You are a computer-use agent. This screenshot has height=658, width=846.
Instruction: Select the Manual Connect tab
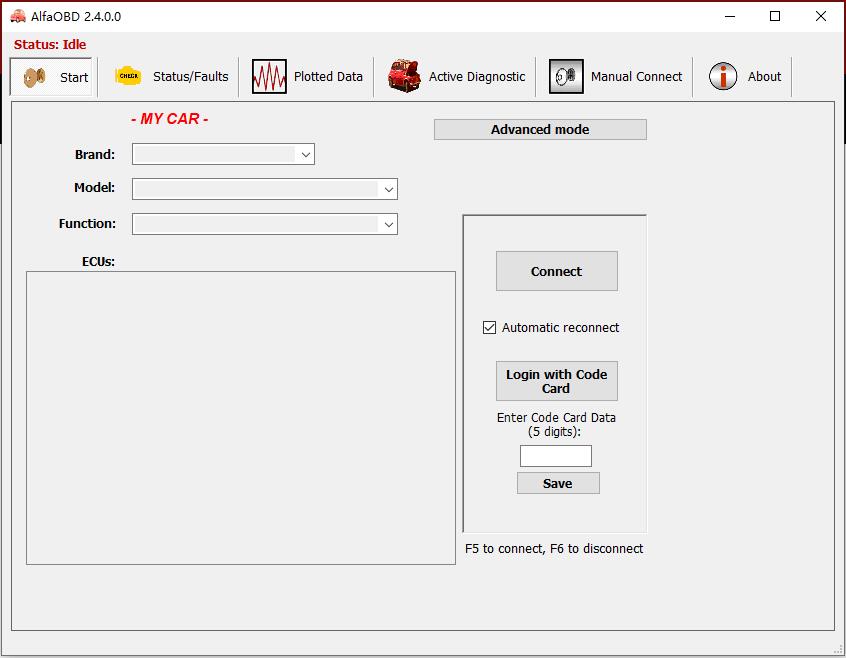click(615, 77)
